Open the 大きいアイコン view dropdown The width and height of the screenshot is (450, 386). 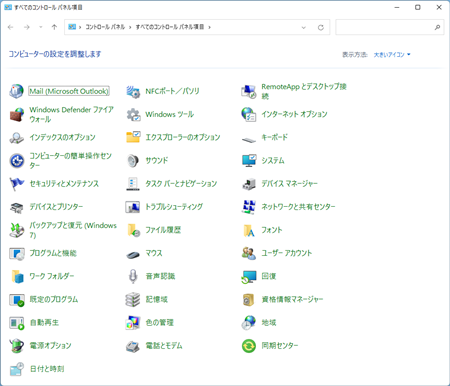tap(392, 54)
